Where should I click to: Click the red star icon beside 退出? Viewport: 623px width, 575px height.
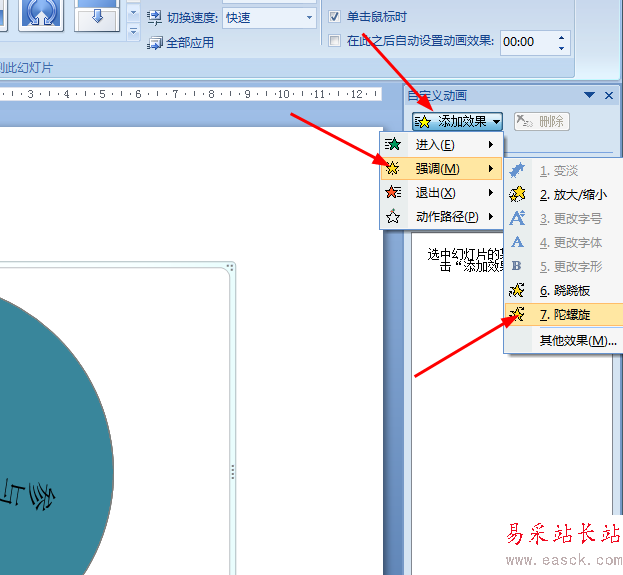(x=393, y=193)
